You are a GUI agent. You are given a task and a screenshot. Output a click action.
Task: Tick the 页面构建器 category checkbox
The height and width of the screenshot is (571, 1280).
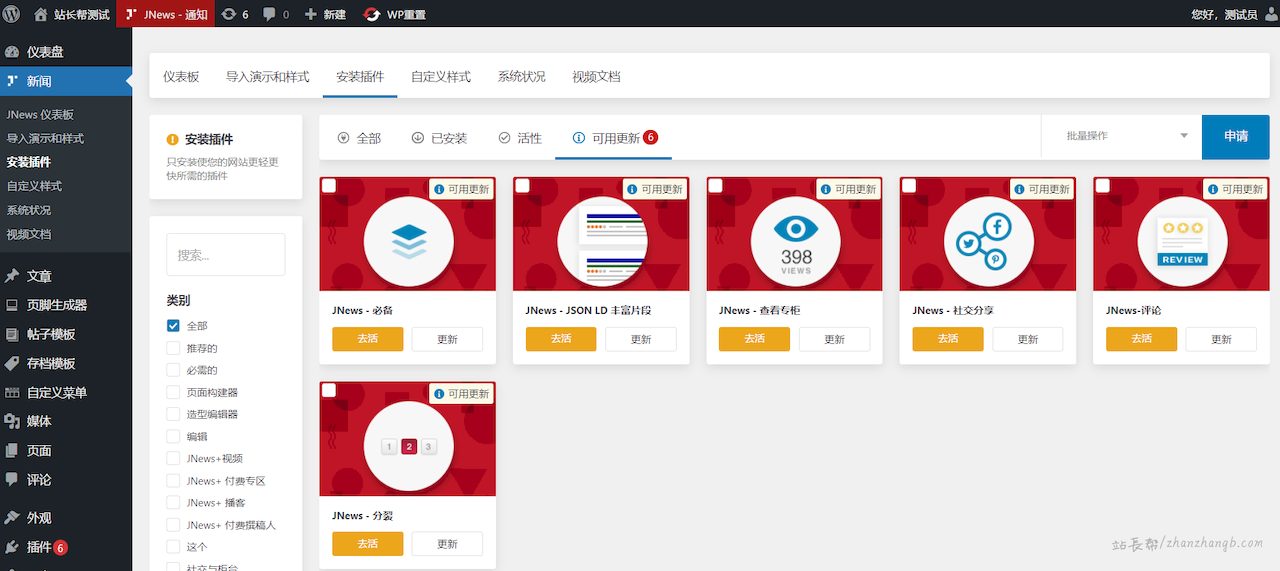pyautogui.click(x=173, y=392)
